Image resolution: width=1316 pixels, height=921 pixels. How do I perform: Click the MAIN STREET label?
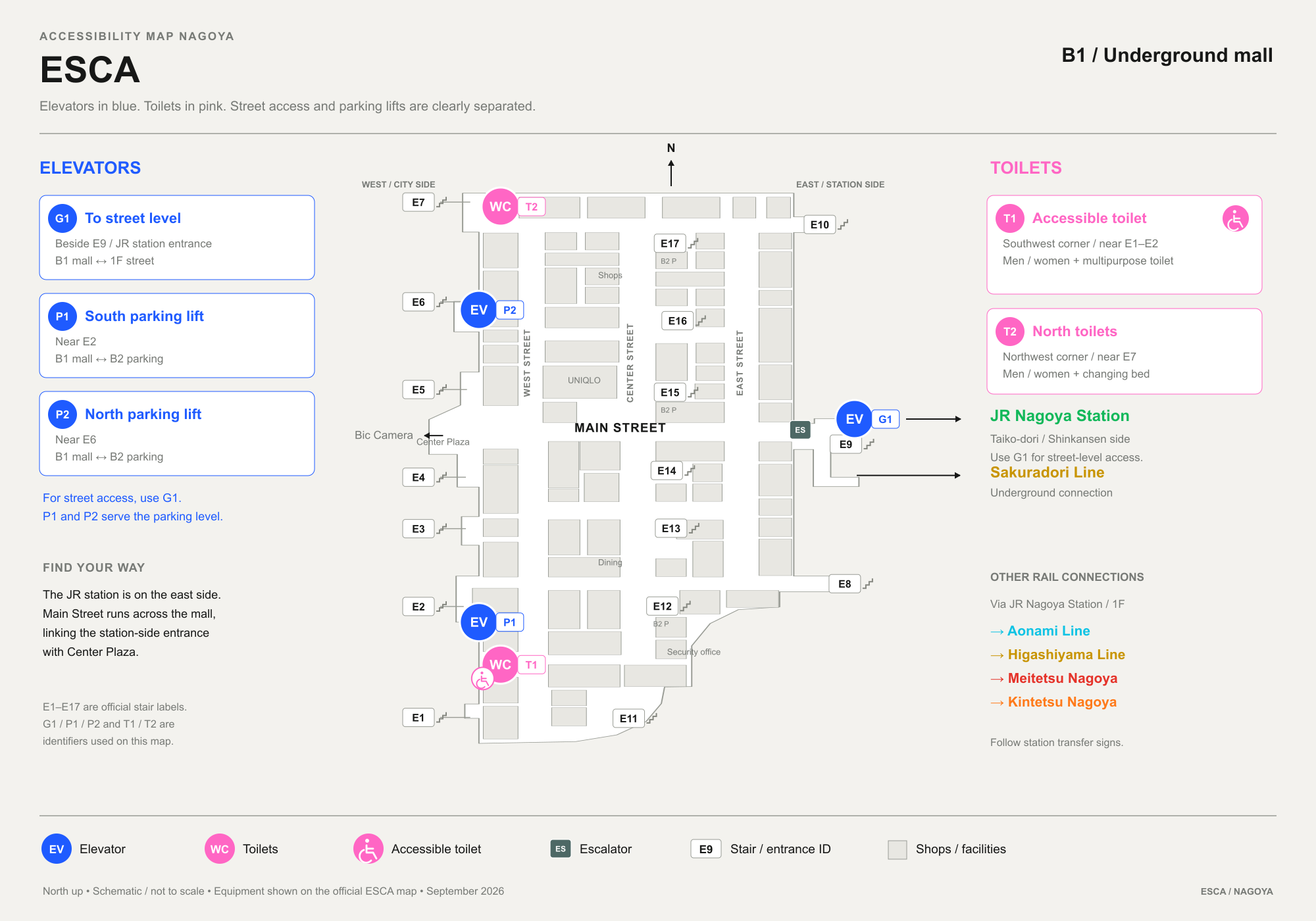(x=620, y=428)
